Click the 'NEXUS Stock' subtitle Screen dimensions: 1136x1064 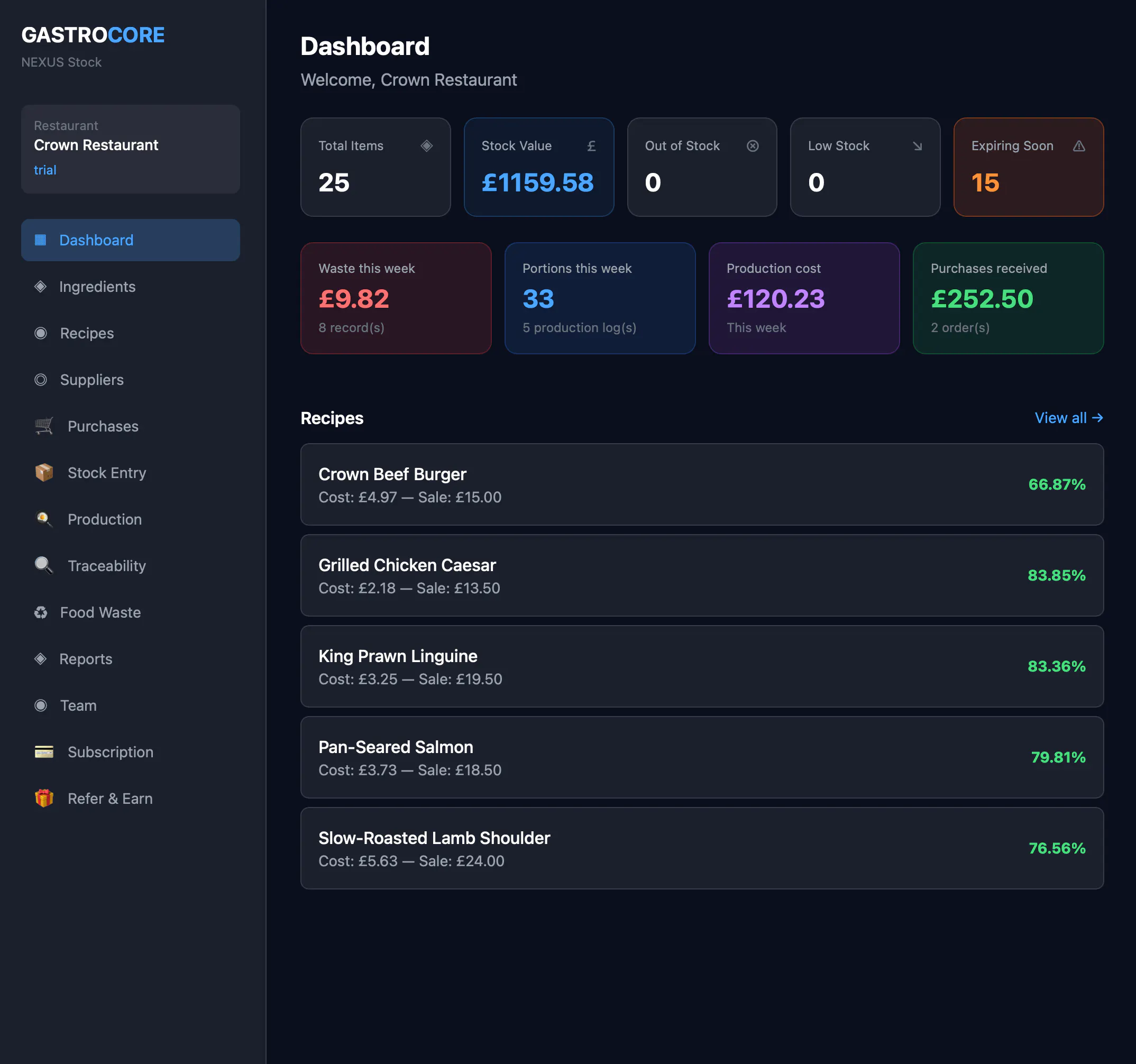61,62
